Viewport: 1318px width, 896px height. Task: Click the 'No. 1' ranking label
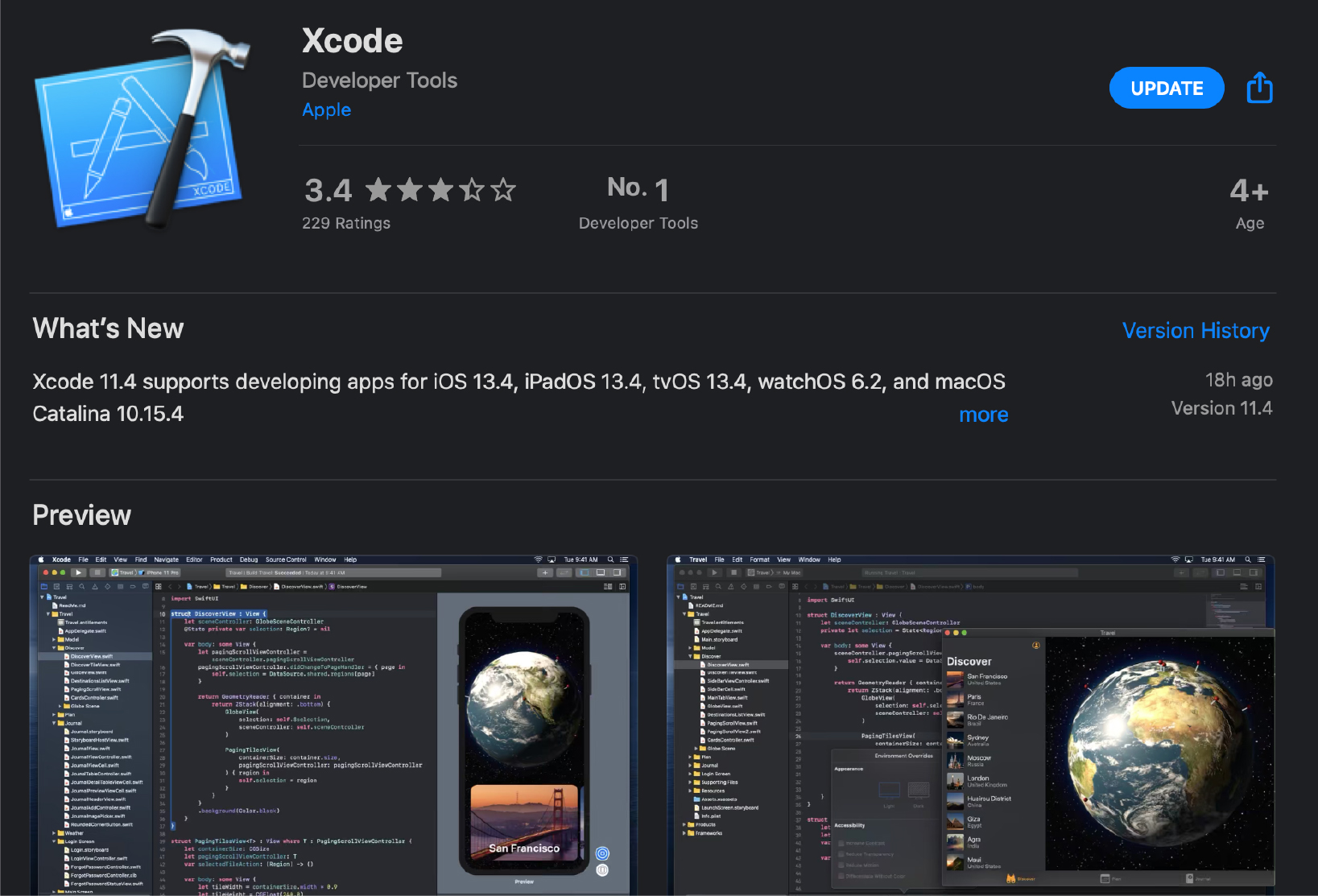(638, 189)
